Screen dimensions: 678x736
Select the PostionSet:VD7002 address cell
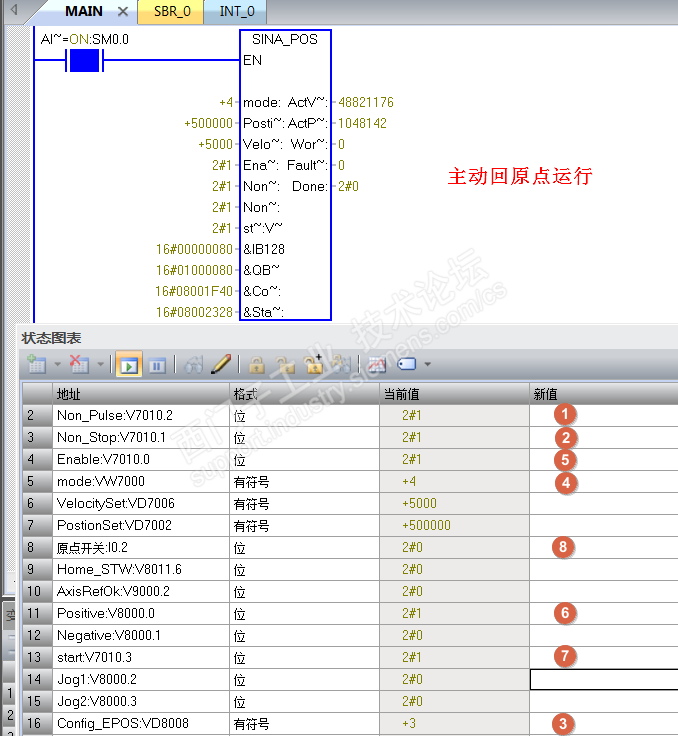click(140, 525)
